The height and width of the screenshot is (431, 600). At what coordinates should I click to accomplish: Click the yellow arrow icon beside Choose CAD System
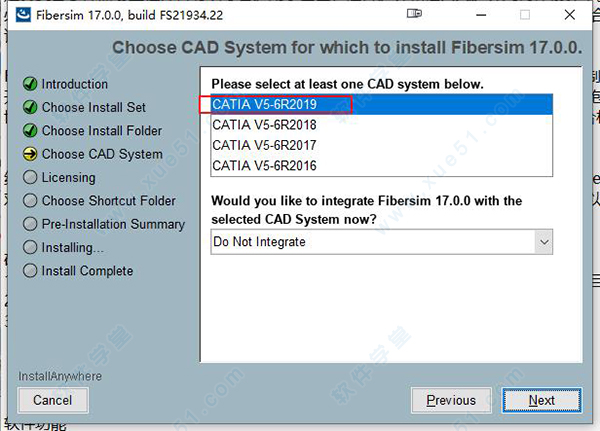[30, 154]
